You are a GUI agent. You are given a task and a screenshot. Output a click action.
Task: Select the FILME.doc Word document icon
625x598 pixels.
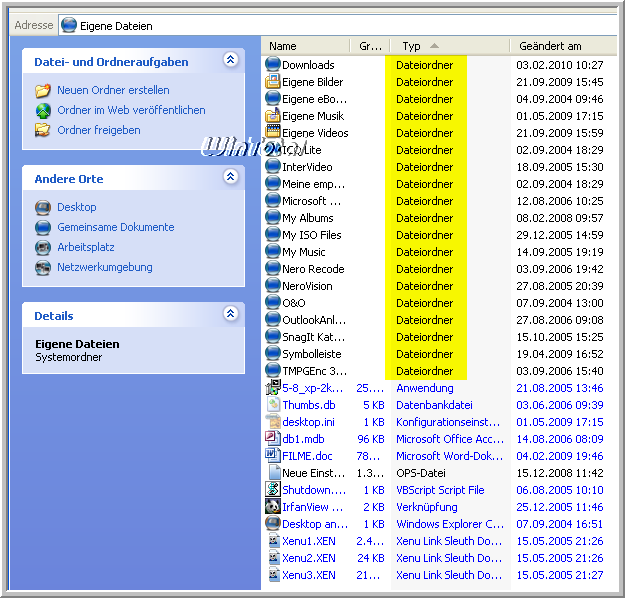tap(273, 456)
